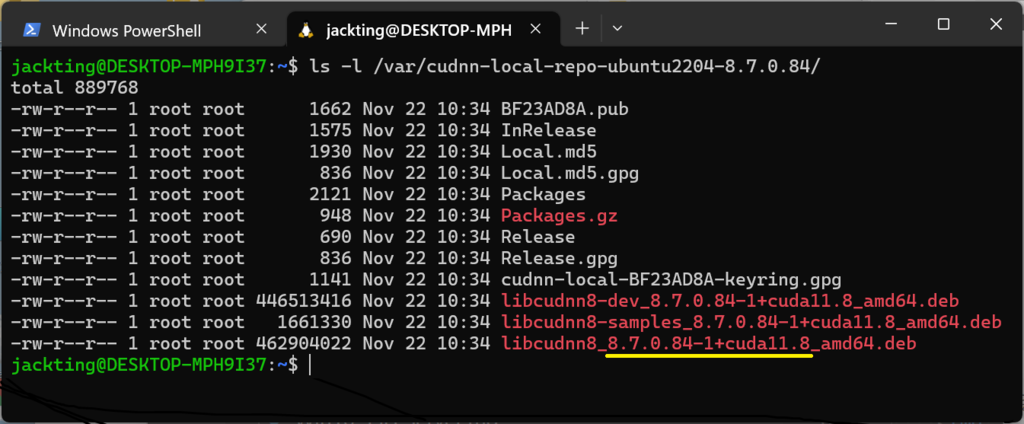Click libcudnn8-samples deb filename
Viewport: 1024px width, 424px height.
751,322
